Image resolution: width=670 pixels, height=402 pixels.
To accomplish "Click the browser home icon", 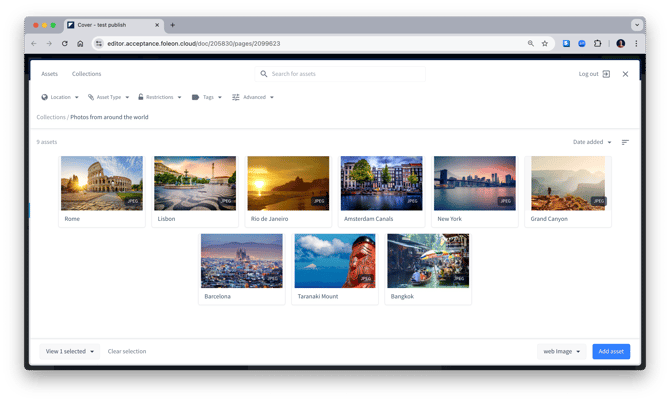I will [81, 44].
